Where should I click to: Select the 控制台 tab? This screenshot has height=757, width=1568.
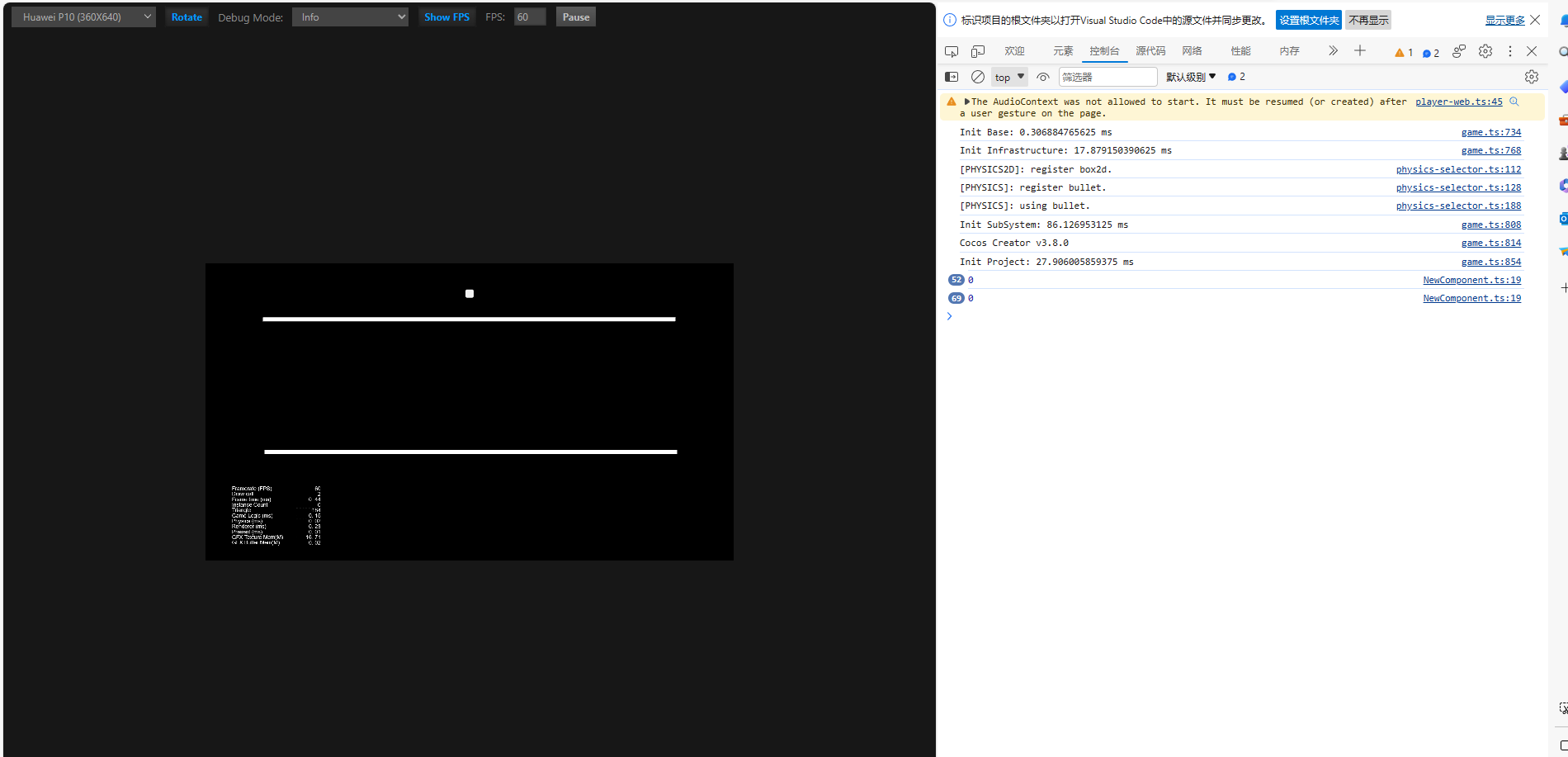point(1104,51)
